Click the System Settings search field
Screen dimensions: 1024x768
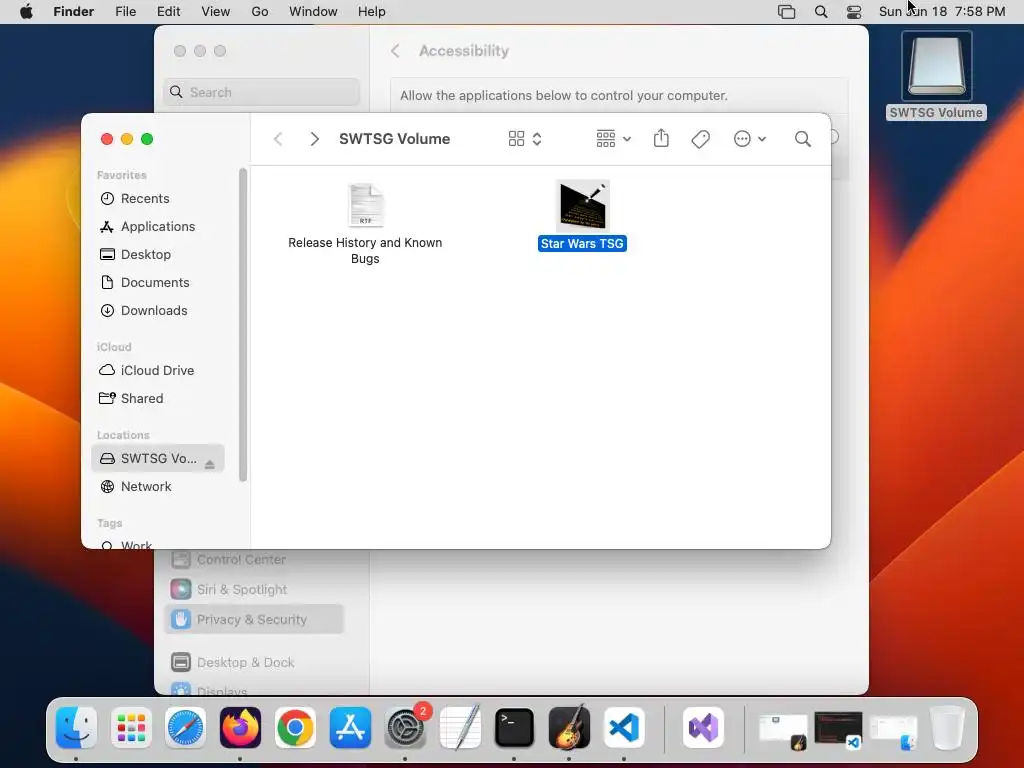(261, 92)
